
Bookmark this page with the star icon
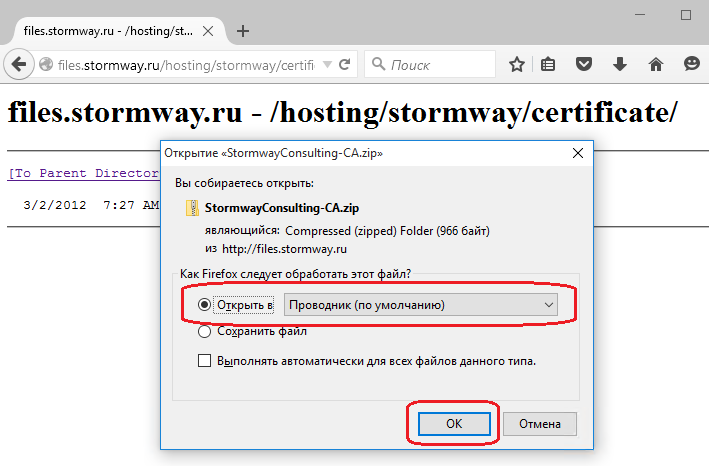click(516, 65)
